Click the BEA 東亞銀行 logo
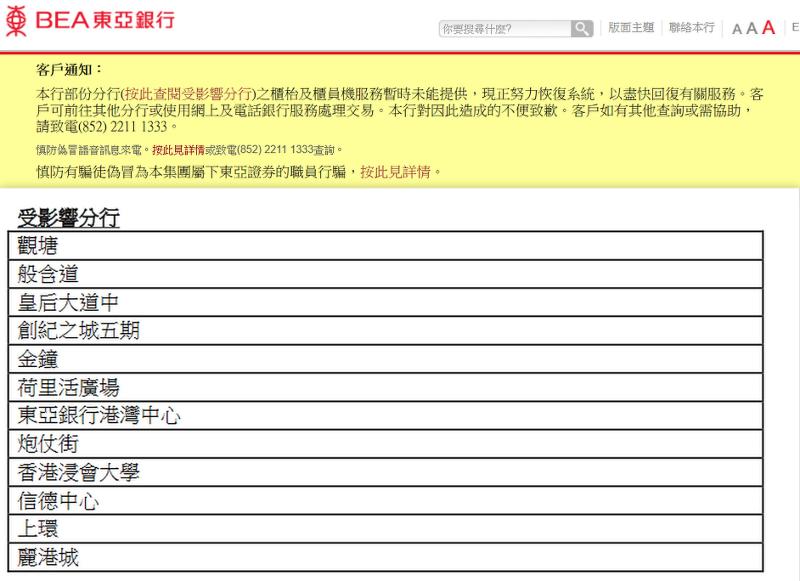Image resolution: width=800 pixels, height=581 pixels. click(x=90, y=20)
